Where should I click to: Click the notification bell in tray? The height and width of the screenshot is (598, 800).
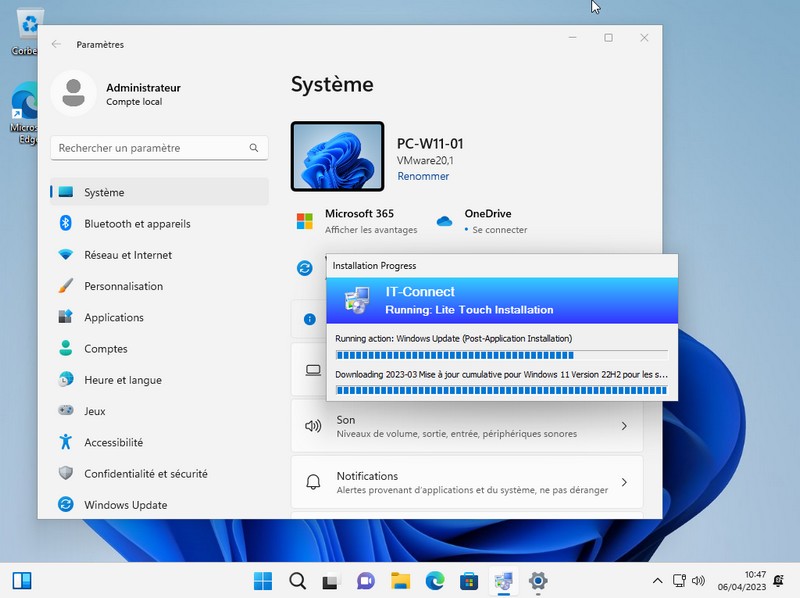(779, 581)
